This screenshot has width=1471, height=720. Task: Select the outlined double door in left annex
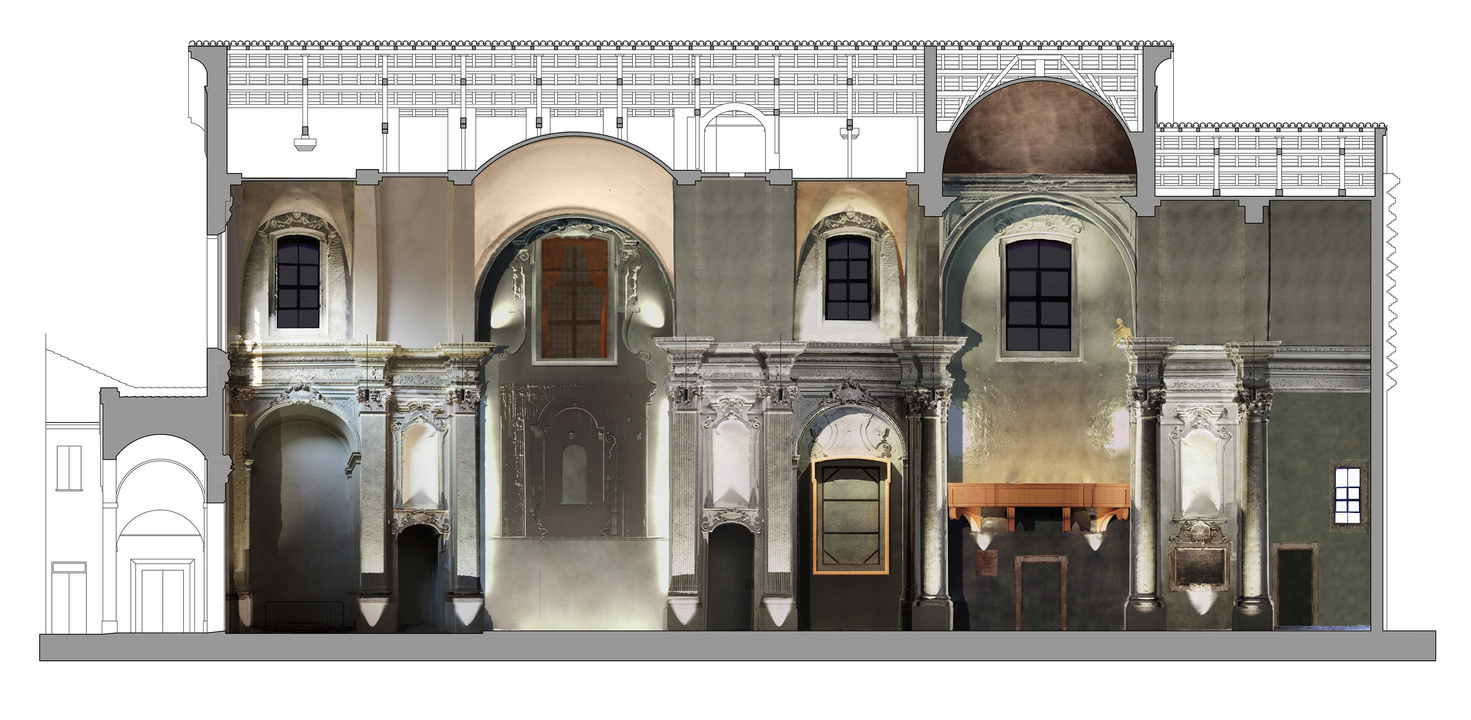coord(163,598)
